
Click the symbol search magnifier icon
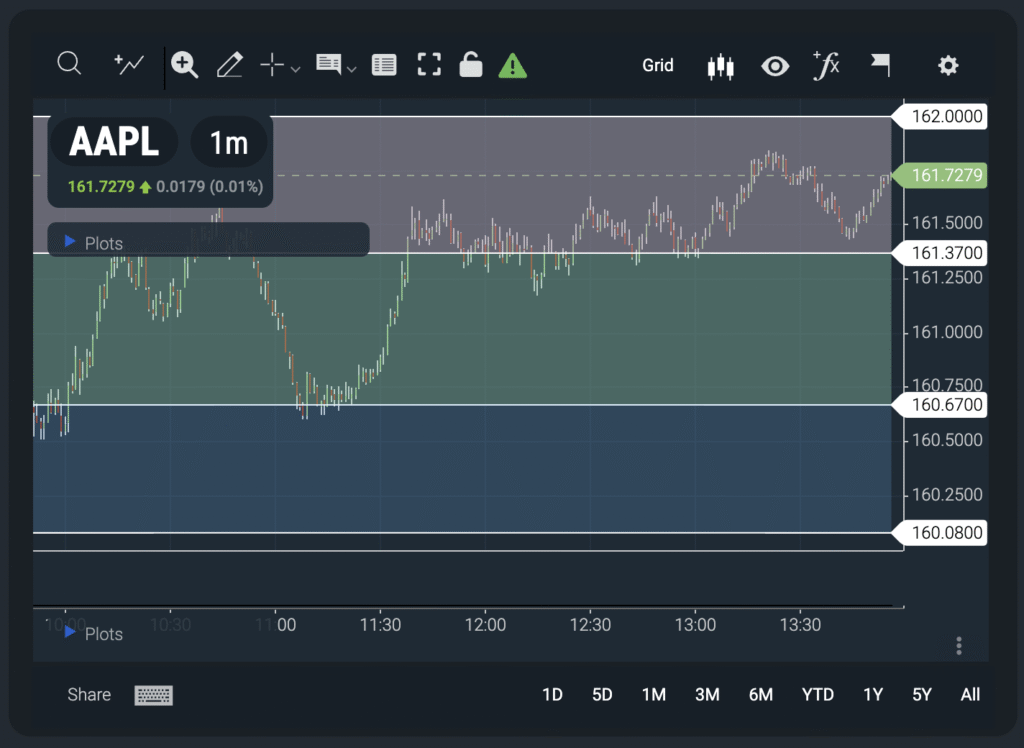pos(69,65)
